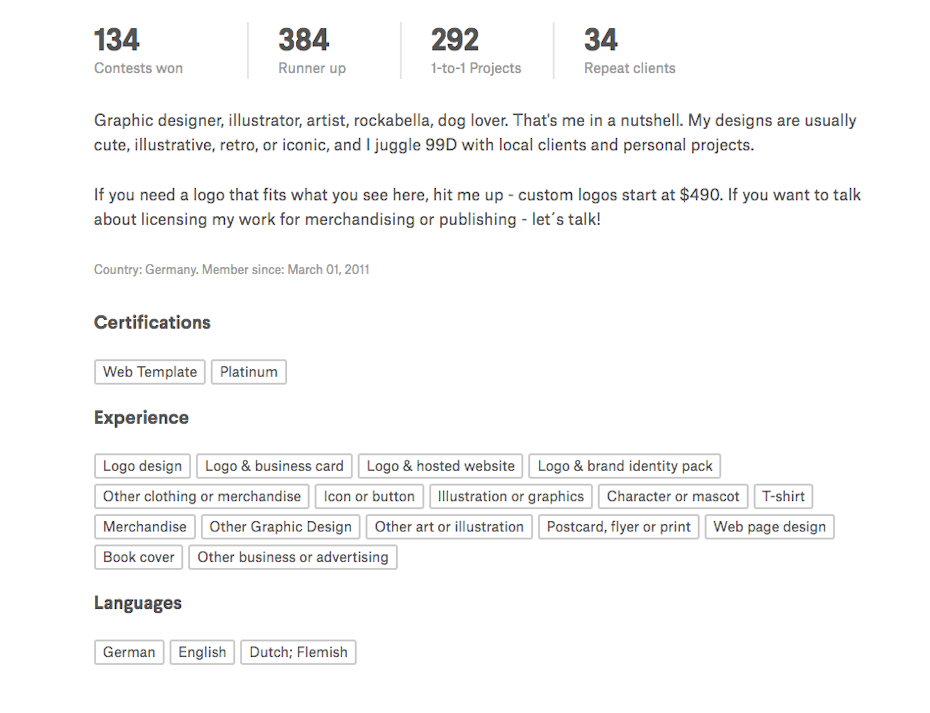This screenshot has width=930, height=713.
Task: Select the T-shirt experience tag
Action: (x=783, y=496)
